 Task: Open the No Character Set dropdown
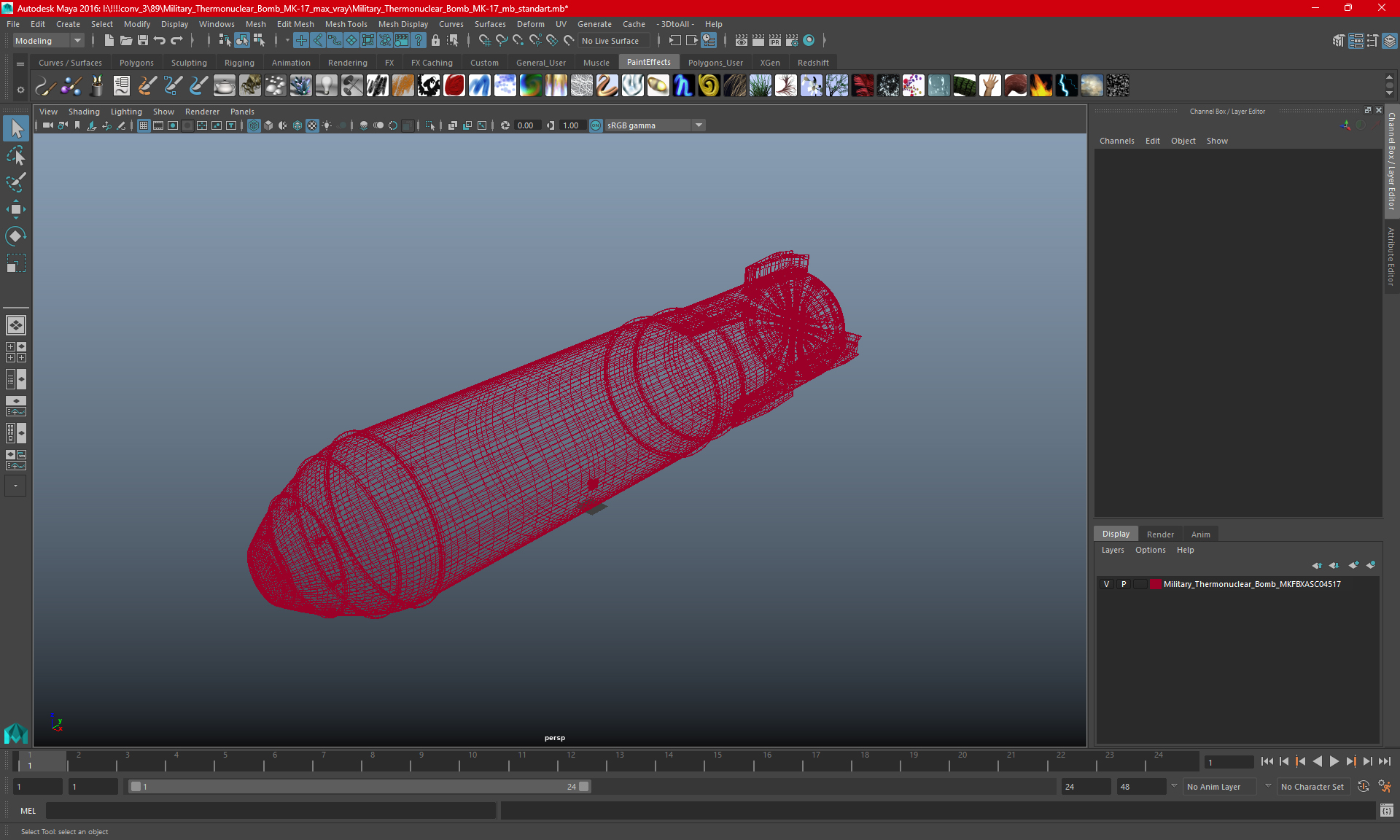[1312, 787]
